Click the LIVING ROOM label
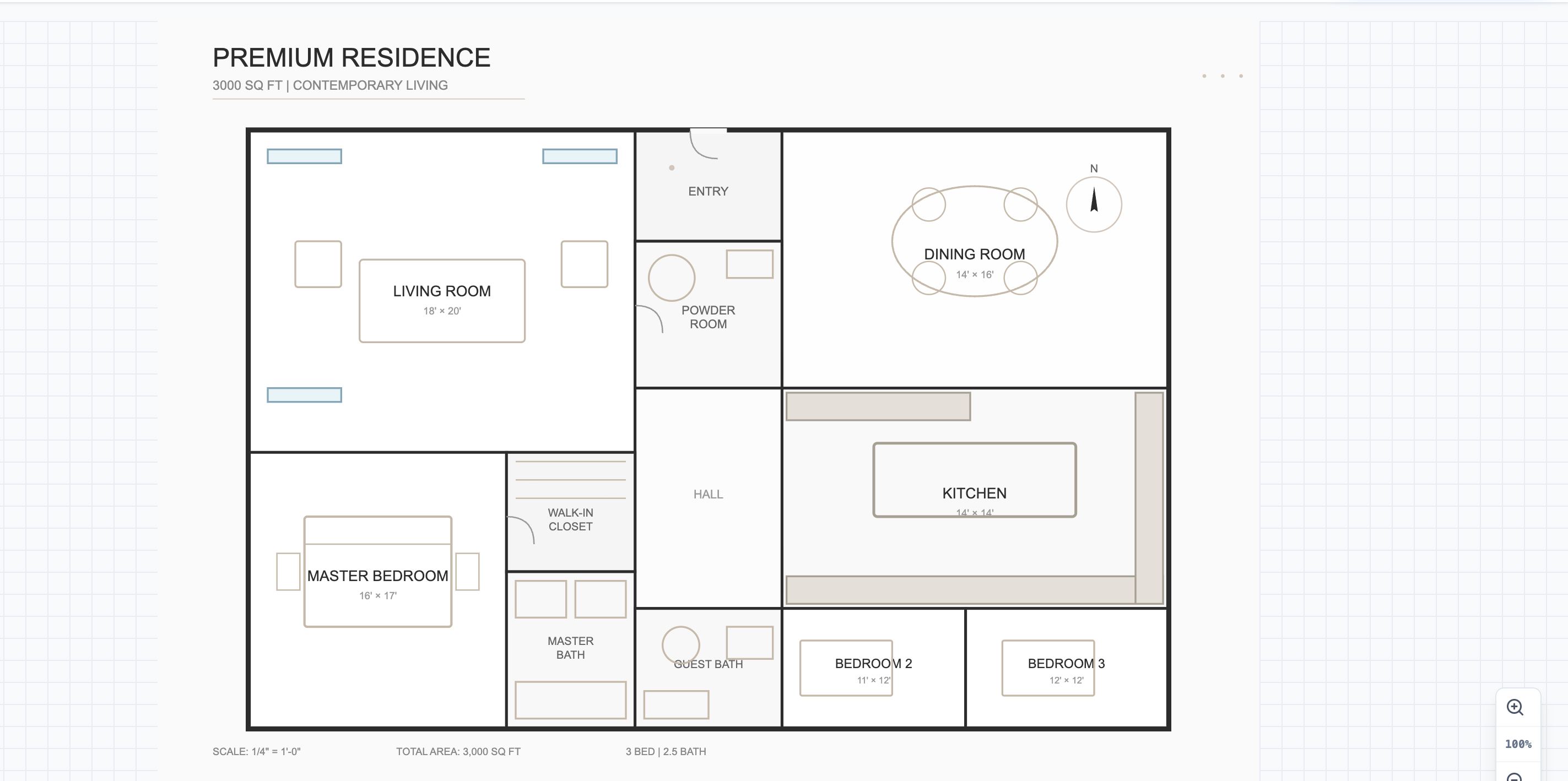Image resolution: width=1568 pixels, height=781 pixels. click(442, 291)
